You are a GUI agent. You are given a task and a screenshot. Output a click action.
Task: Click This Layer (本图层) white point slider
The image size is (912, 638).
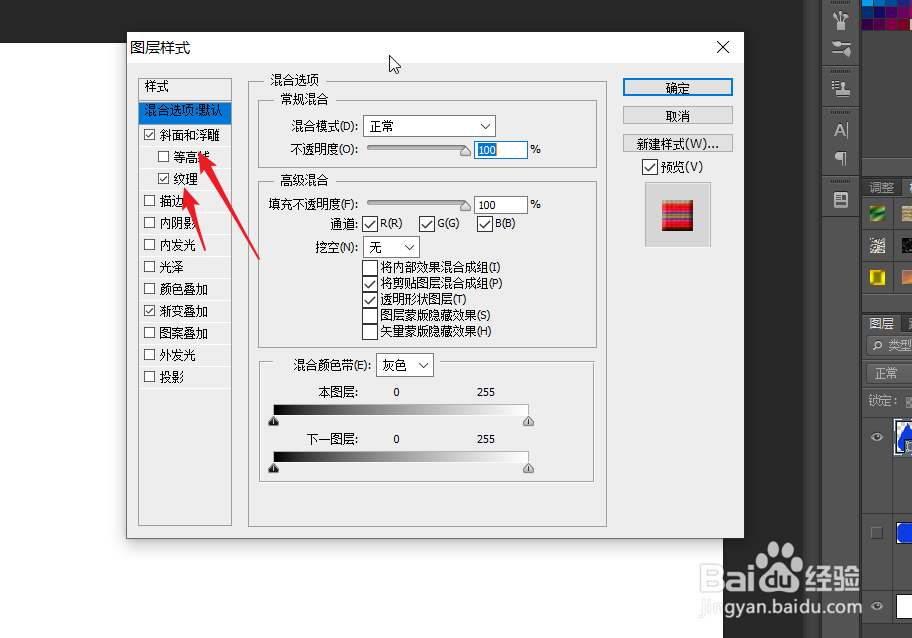tap(528, 421)
